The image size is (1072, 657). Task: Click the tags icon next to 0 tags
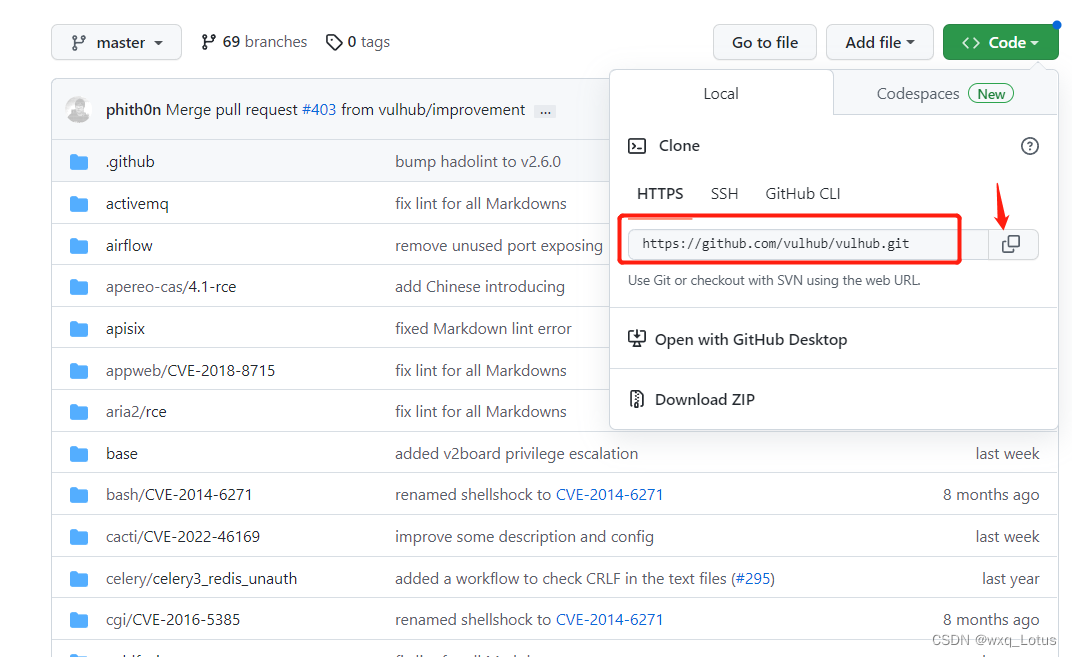pyautogui.click(x=333, y=41)
